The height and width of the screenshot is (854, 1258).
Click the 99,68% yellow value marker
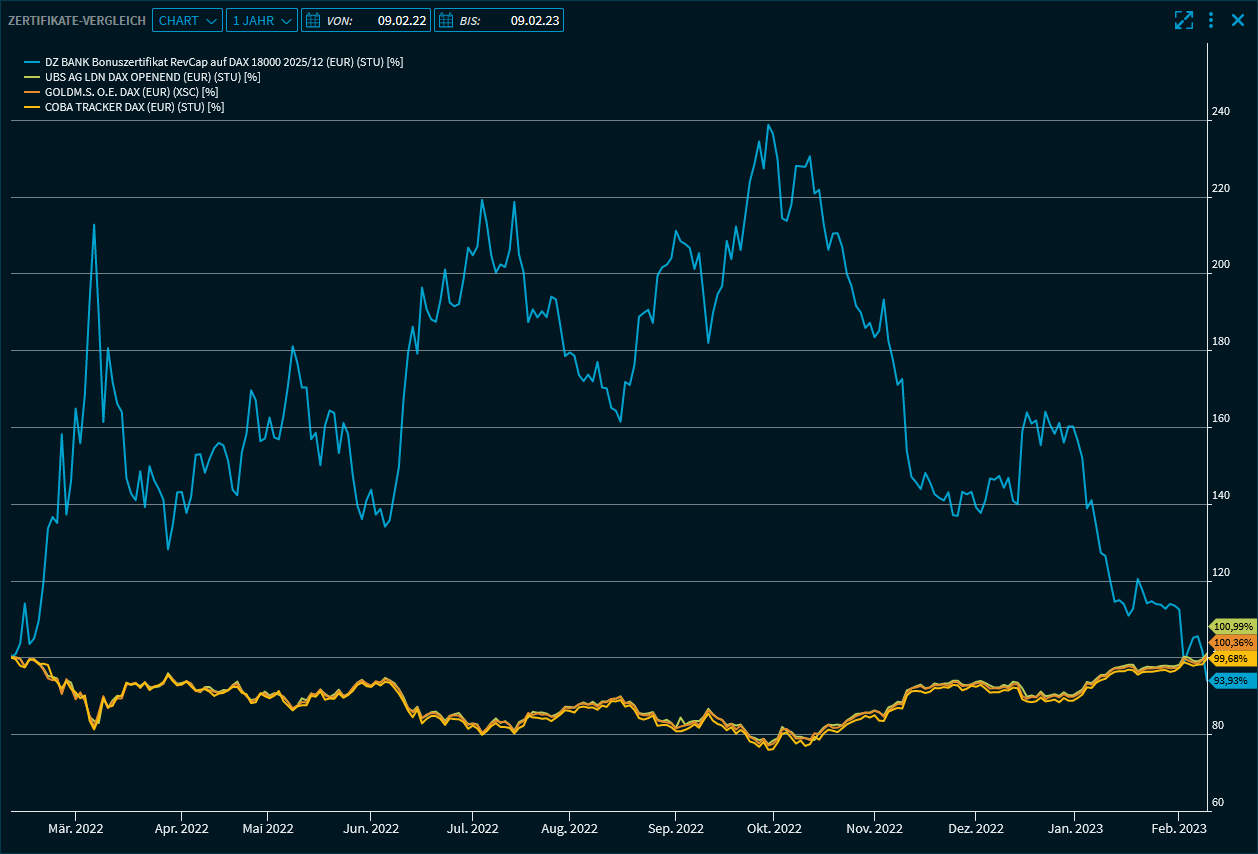click(x=1231, y=659)
